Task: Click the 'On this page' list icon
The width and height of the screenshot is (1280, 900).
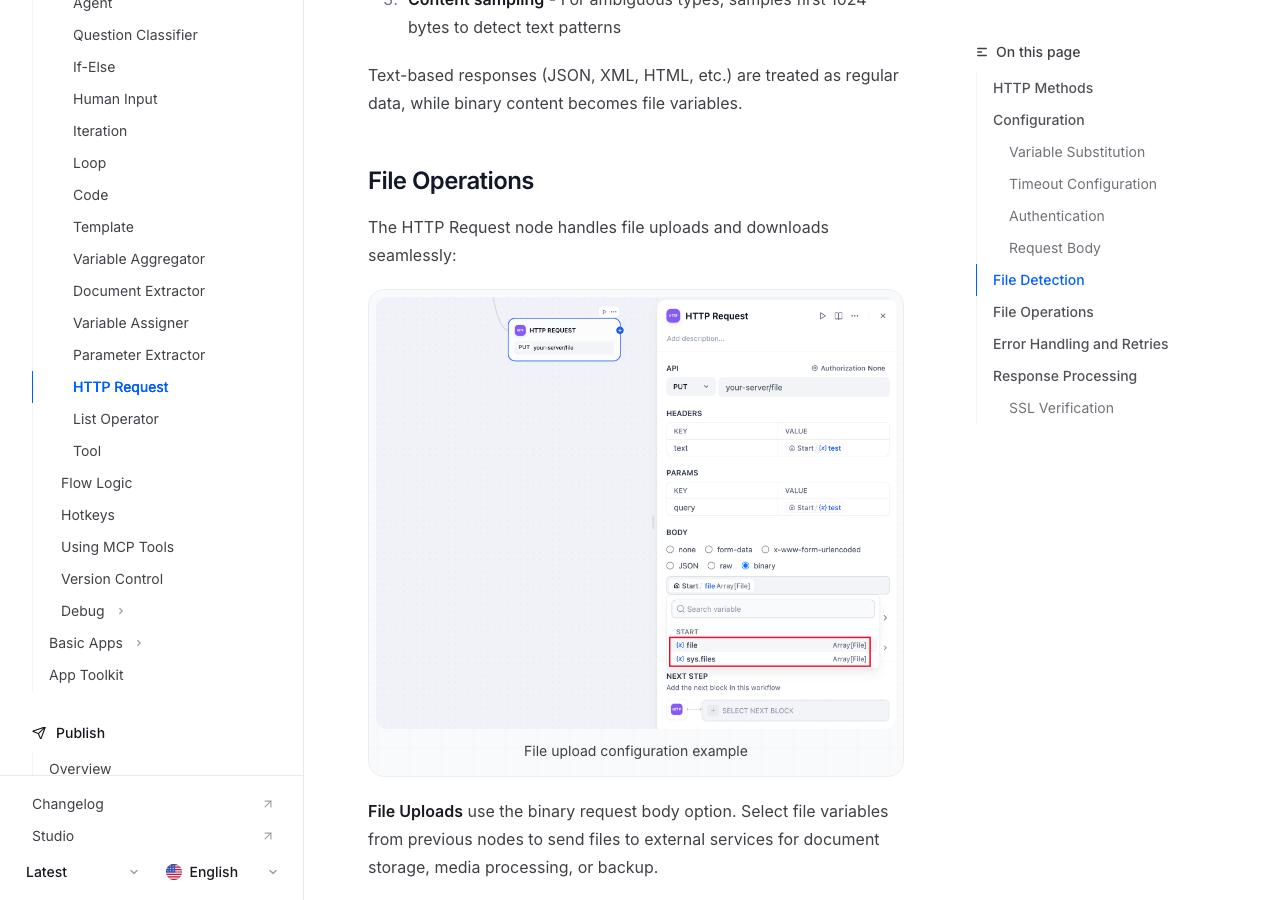Action: click(x=982, y=52)
